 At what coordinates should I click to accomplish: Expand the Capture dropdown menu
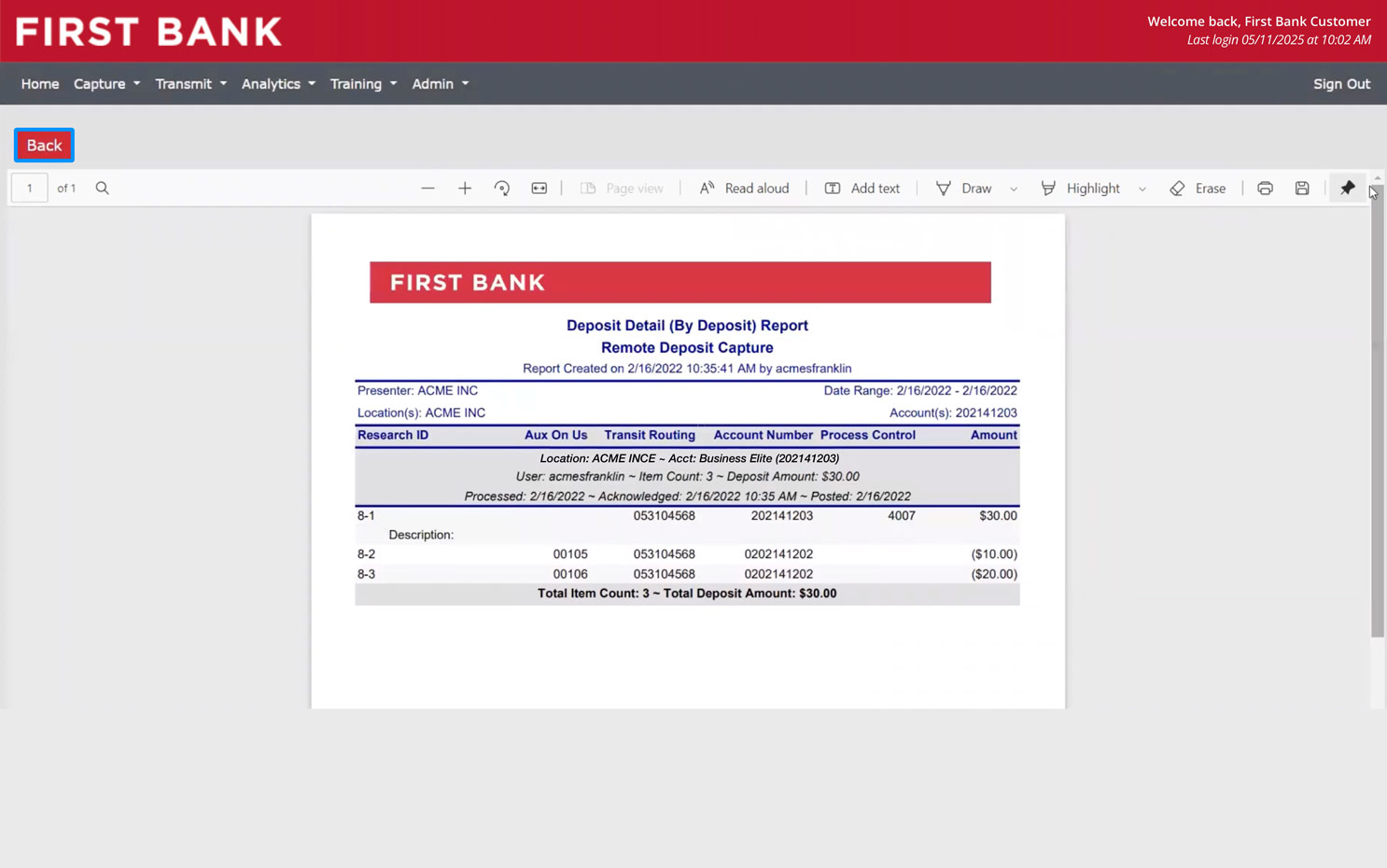106,84
